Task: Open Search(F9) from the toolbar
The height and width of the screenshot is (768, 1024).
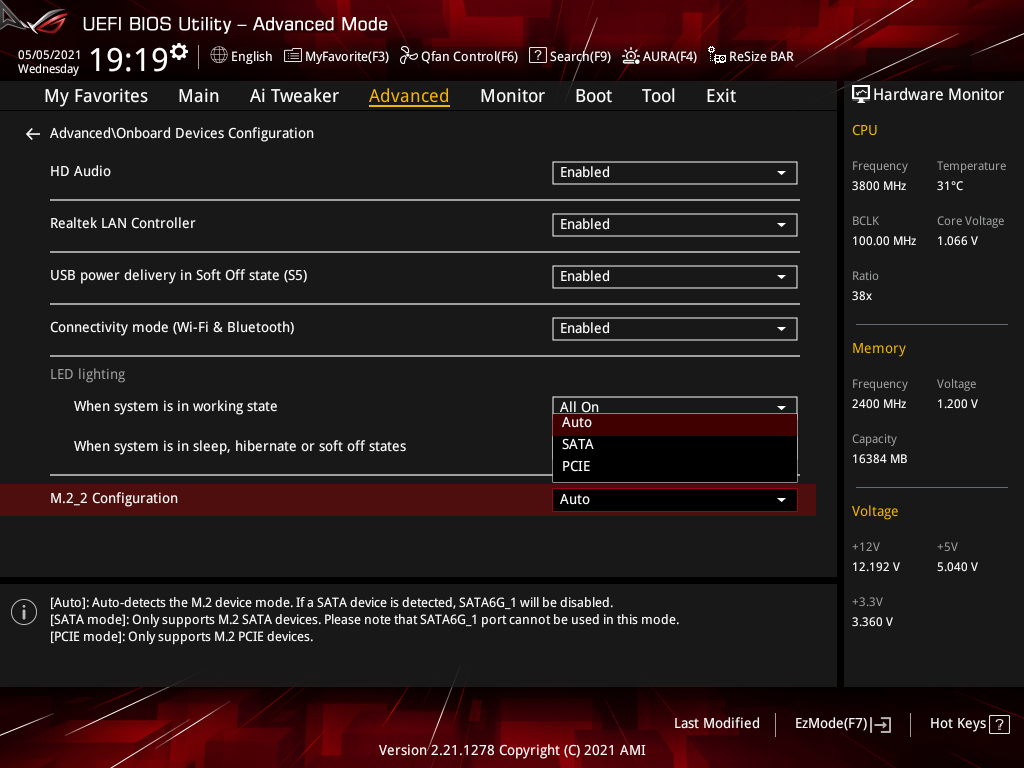Action: point(569,56)
